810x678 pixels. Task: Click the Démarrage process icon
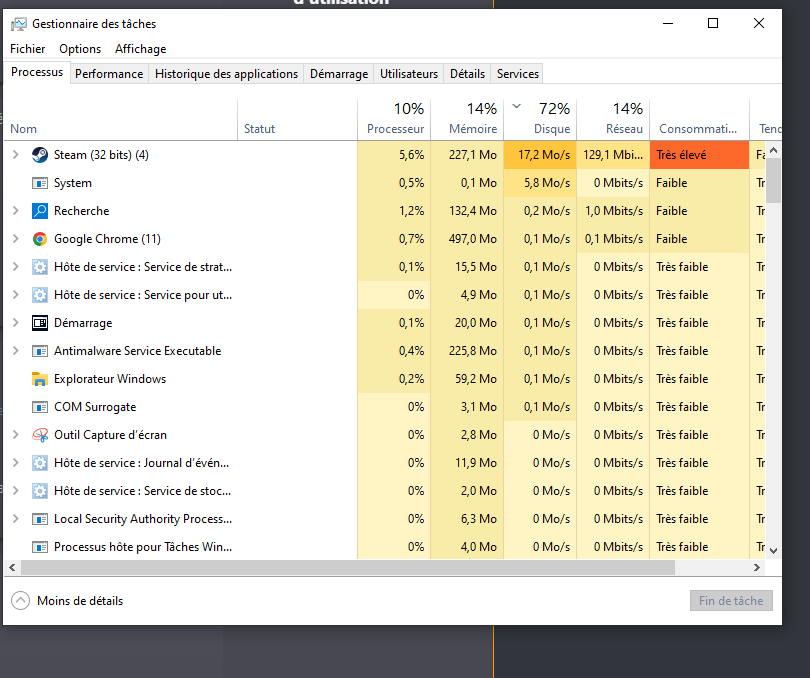coord(40,323)
